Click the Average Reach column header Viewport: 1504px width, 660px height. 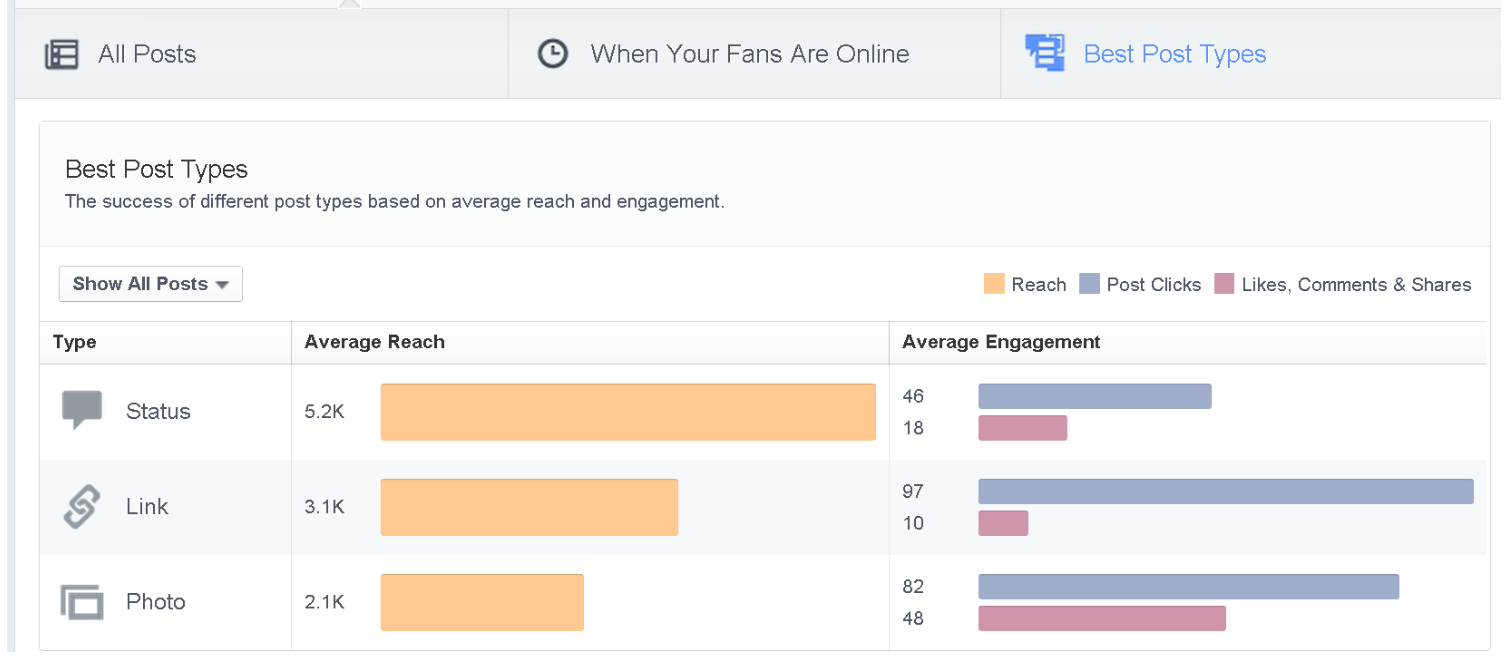click(x=374, y=342)
